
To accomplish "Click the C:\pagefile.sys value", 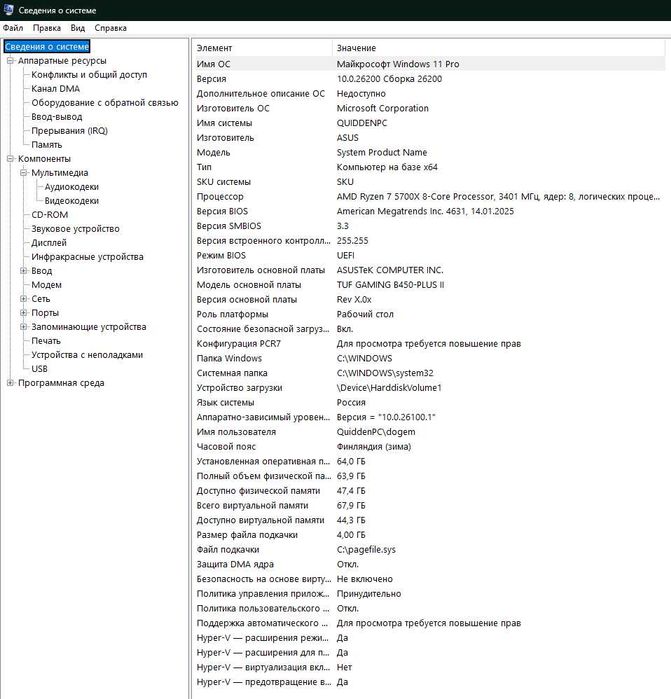I will (366, 550).
